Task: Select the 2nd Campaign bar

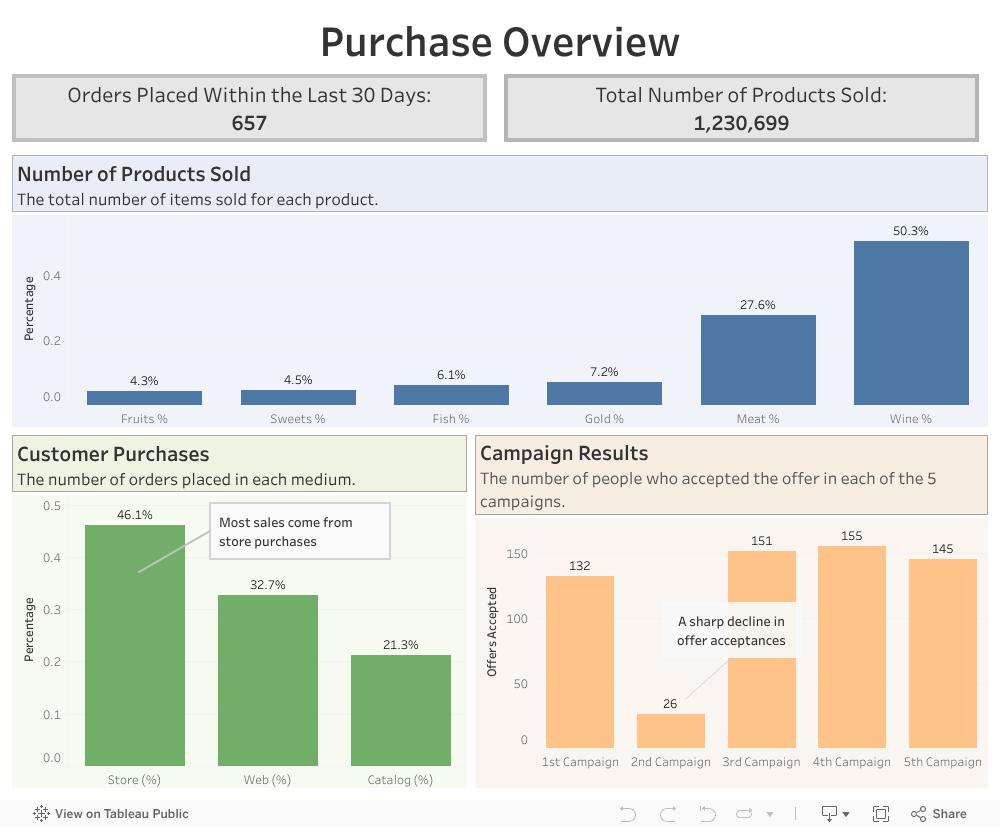Action: click(x=670, y=731)
